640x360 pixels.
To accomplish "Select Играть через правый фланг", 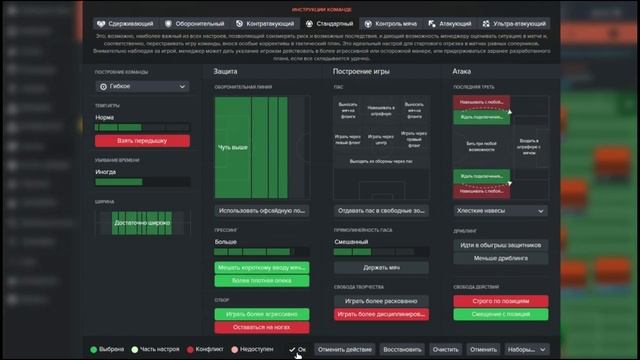I will pyautogui.click(x=414, y=140).
